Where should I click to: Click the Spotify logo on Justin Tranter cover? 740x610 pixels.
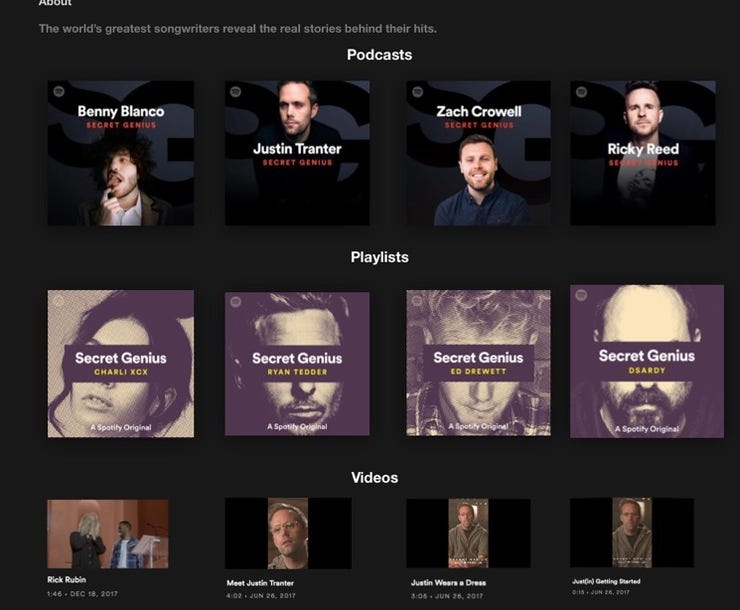235,92
